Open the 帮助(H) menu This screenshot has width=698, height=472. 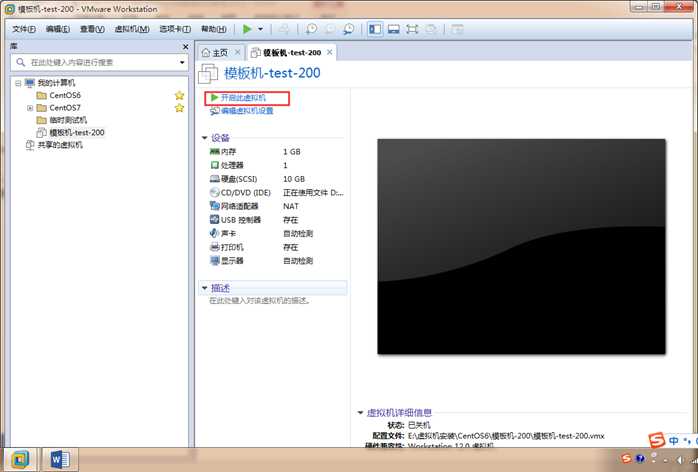(214, 29)
